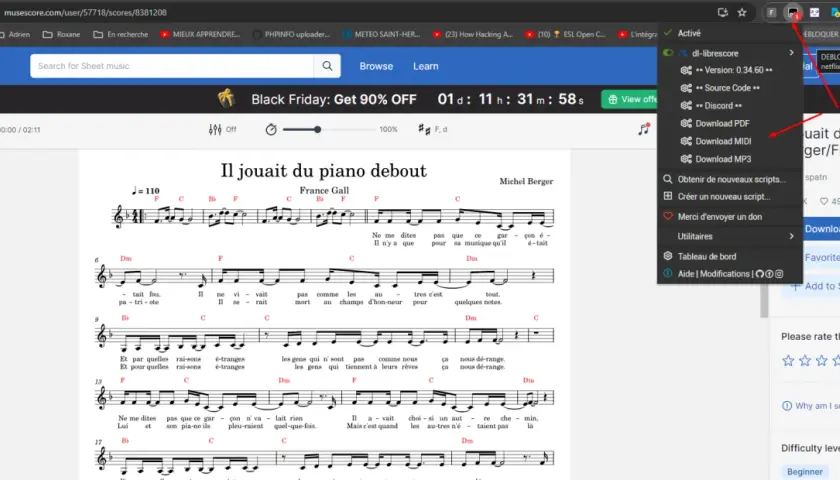840x480 pixels.
Task: Click the Why am I seeing info link
Action: pos(811,406)
